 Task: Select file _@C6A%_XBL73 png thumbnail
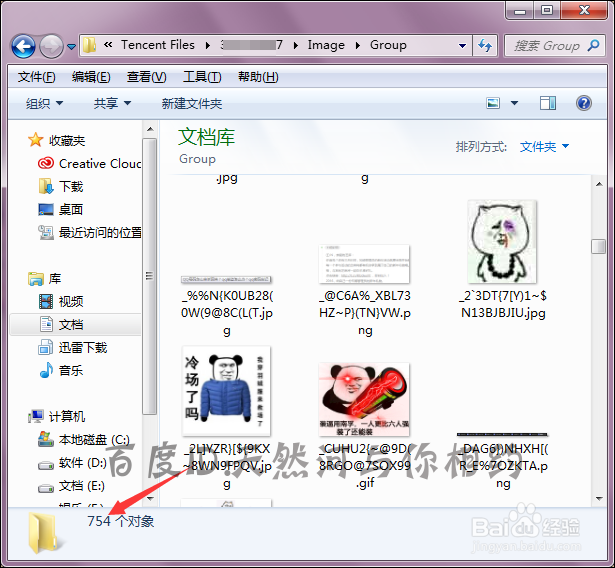click(x=364, y=264)
